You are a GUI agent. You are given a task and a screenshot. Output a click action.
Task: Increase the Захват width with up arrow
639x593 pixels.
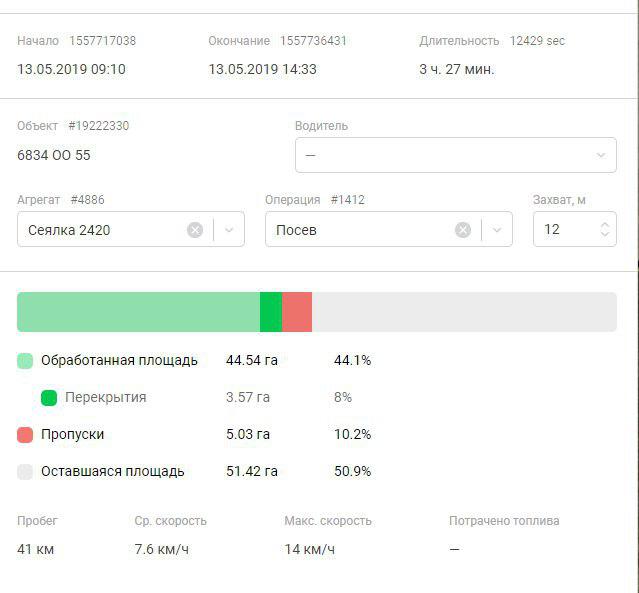604,225
